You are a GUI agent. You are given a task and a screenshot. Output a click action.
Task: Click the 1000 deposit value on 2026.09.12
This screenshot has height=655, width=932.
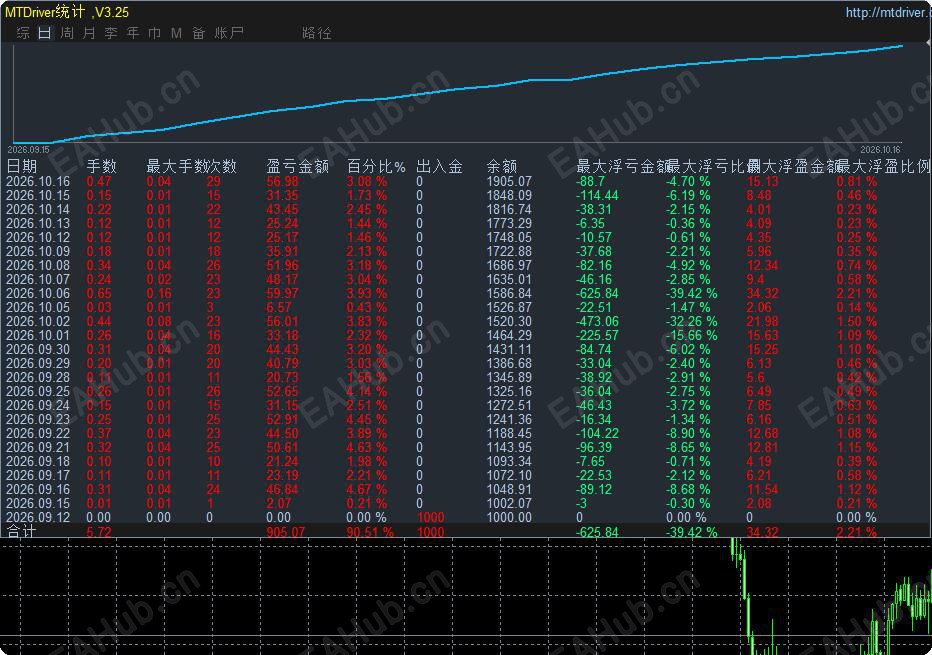[431, 517]
